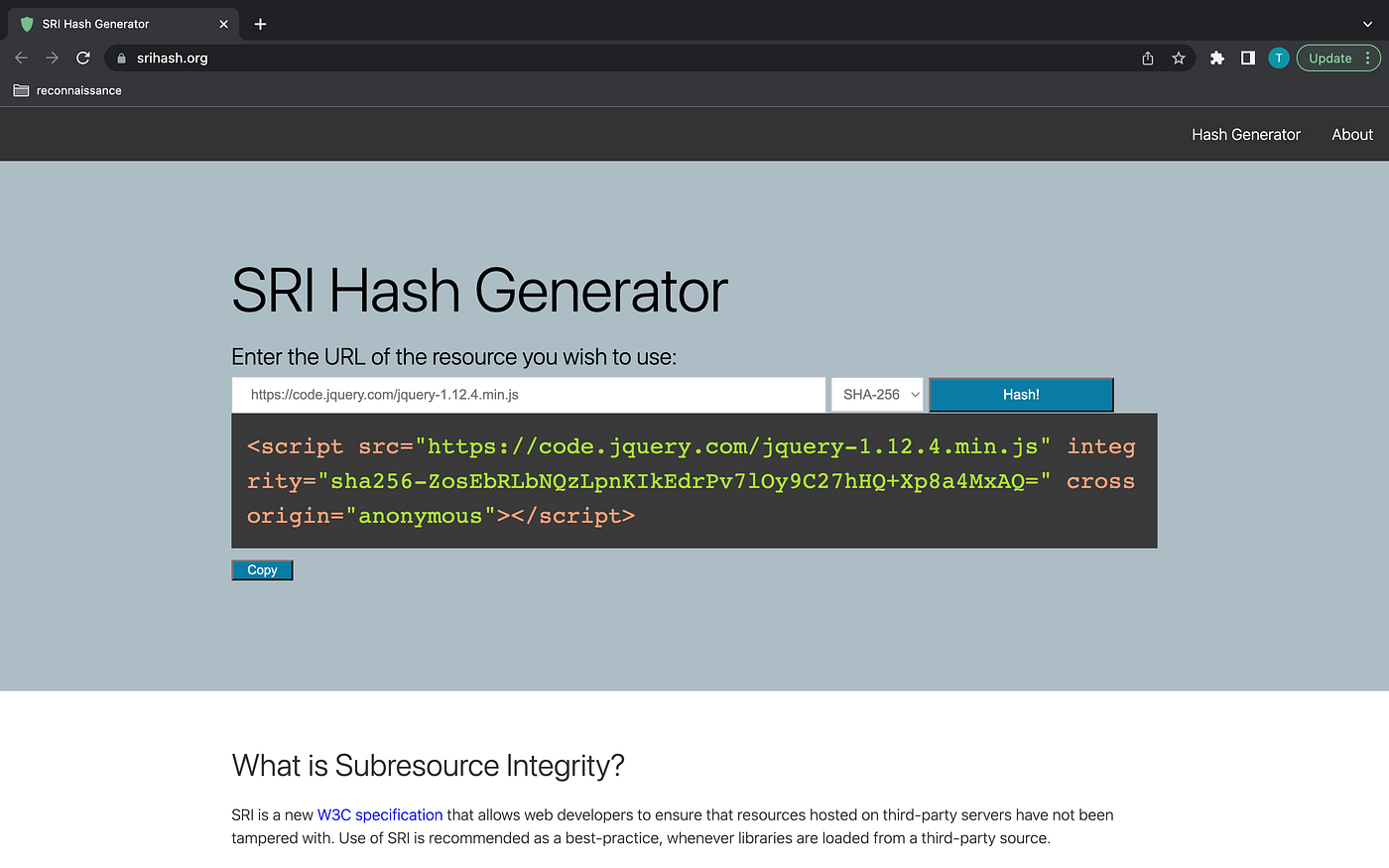Open a new browser tab

tap(260, 24)
